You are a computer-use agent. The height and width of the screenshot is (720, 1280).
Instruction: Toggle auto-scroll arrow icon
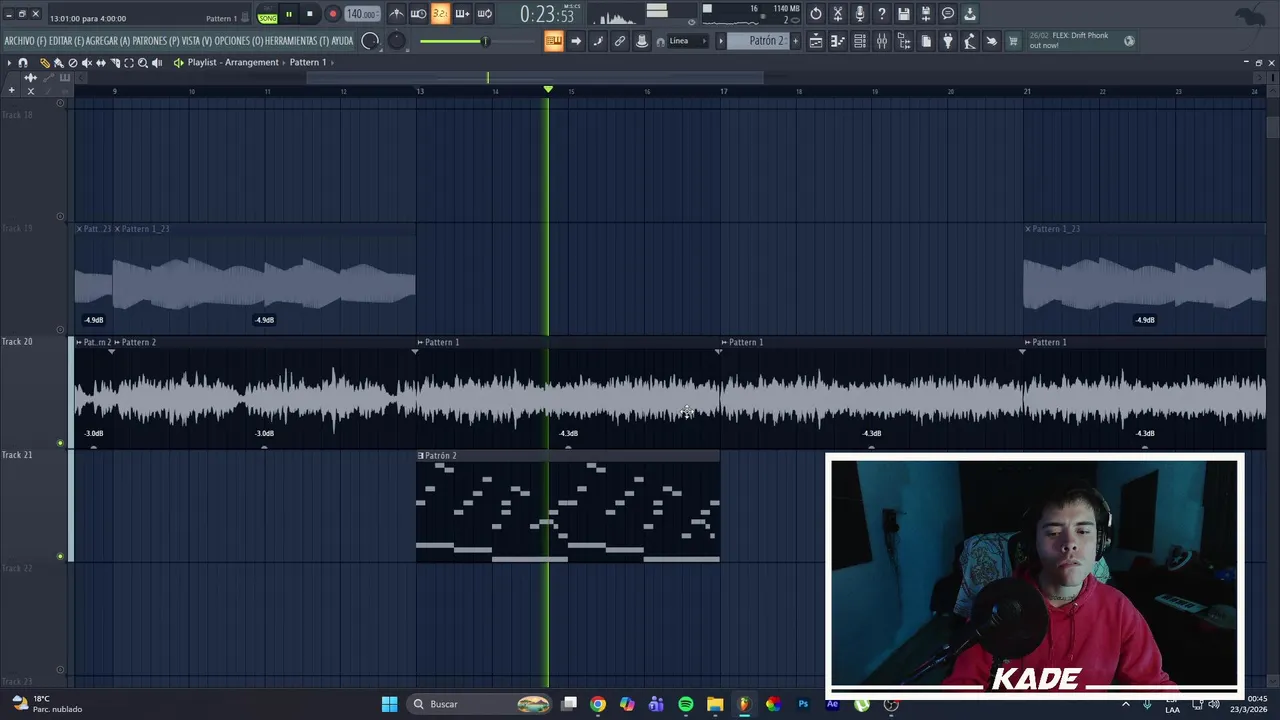pyautogui.click(x=576, y=41)
